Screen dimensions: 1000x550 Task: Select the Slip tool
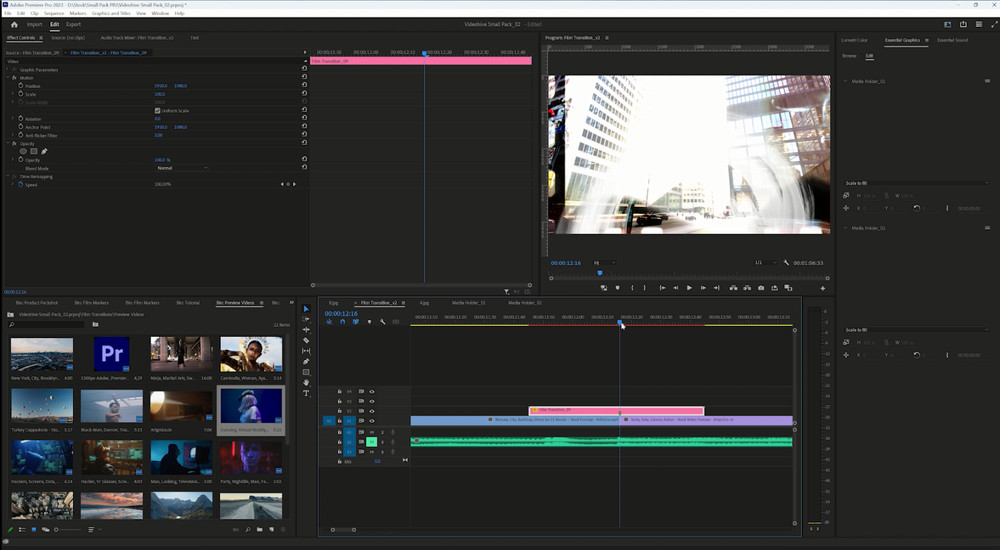(306, 351)
